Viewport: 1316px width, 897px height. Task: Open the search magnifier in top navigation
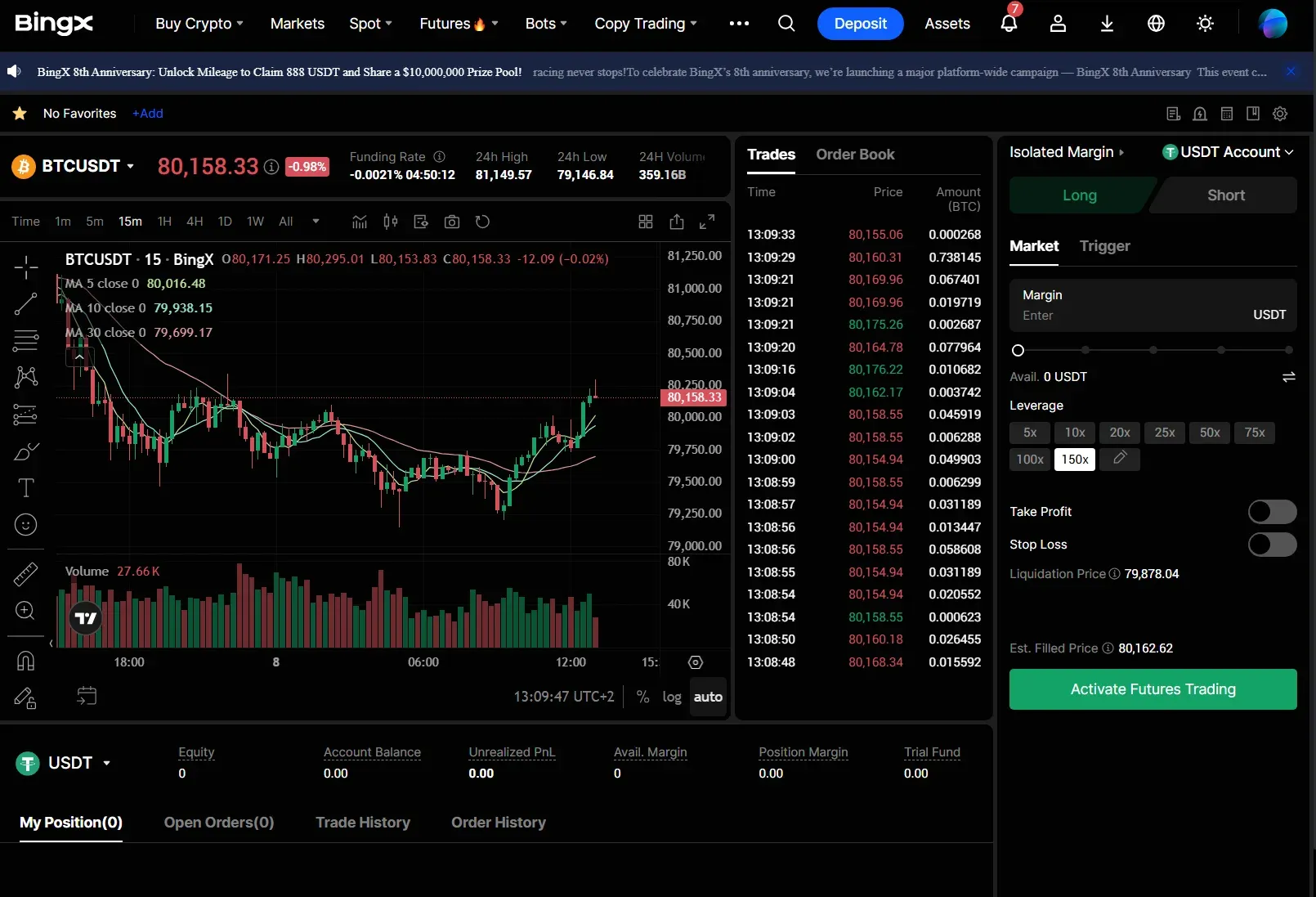pyautogui.click(x=786, y=24)
